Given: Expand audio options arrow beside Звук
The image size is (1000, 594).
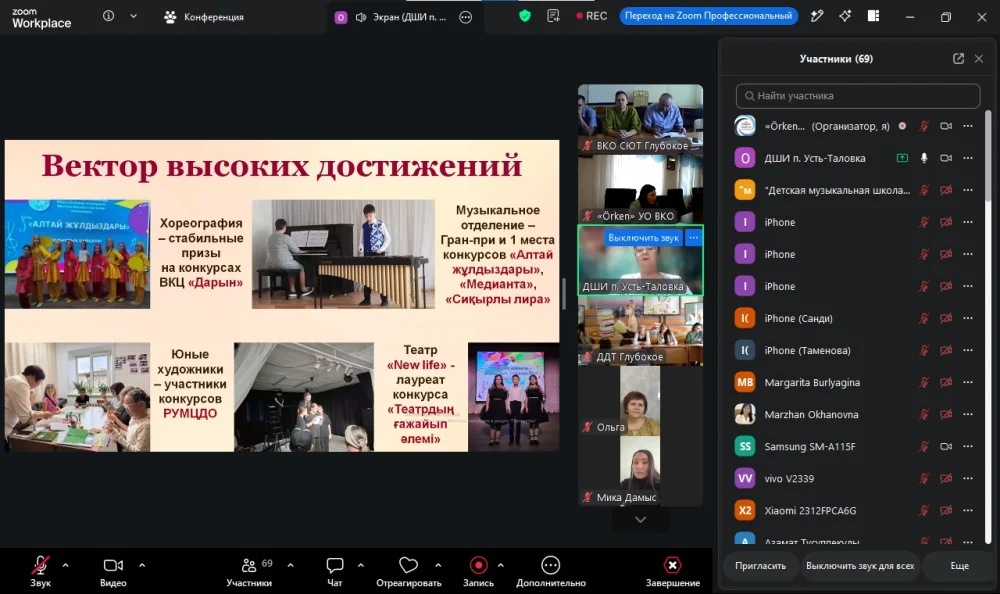Looking at the screenshot, I should tap(65, 565).
